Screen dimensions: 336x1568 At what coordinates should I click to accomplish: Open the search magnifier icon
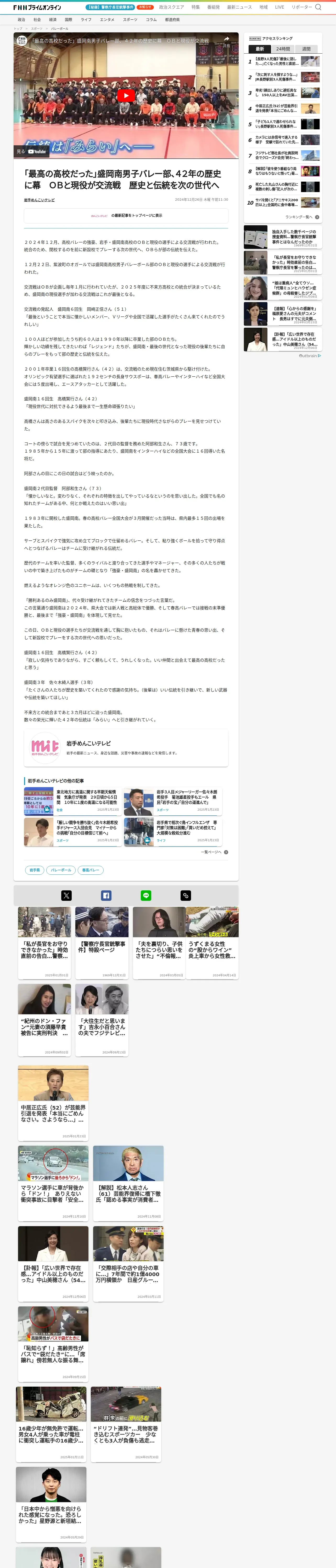[x=318, y=7]
